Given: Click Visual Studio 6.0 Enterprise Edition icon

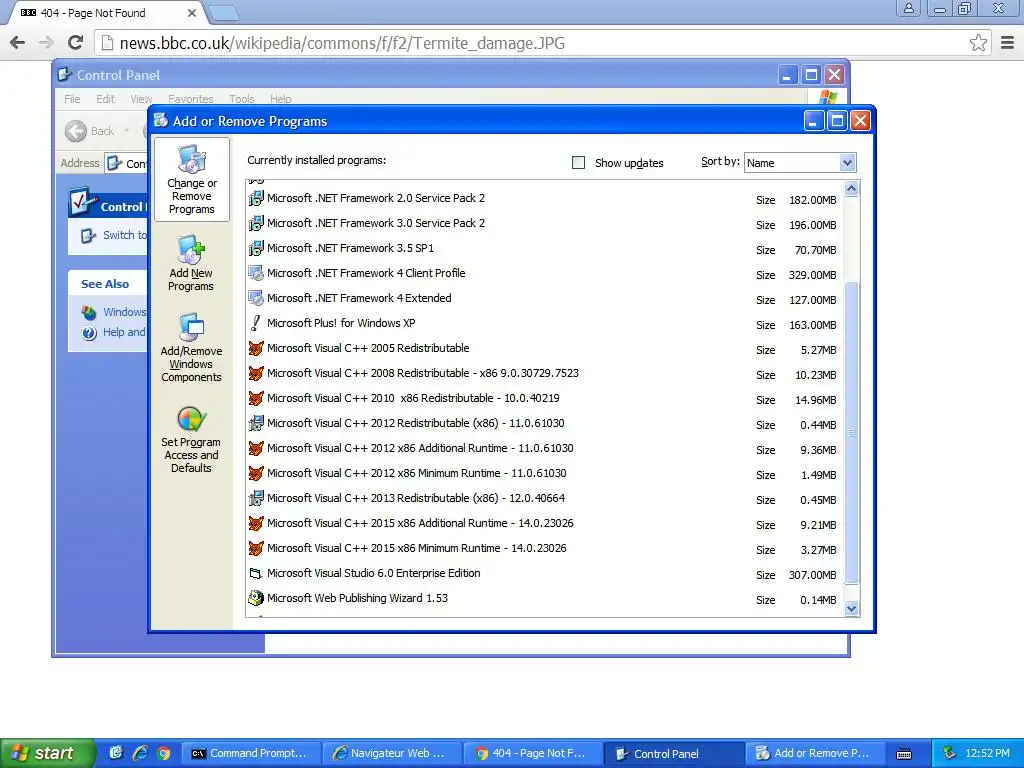Looking at the screenshot, I should click(256, 573).
